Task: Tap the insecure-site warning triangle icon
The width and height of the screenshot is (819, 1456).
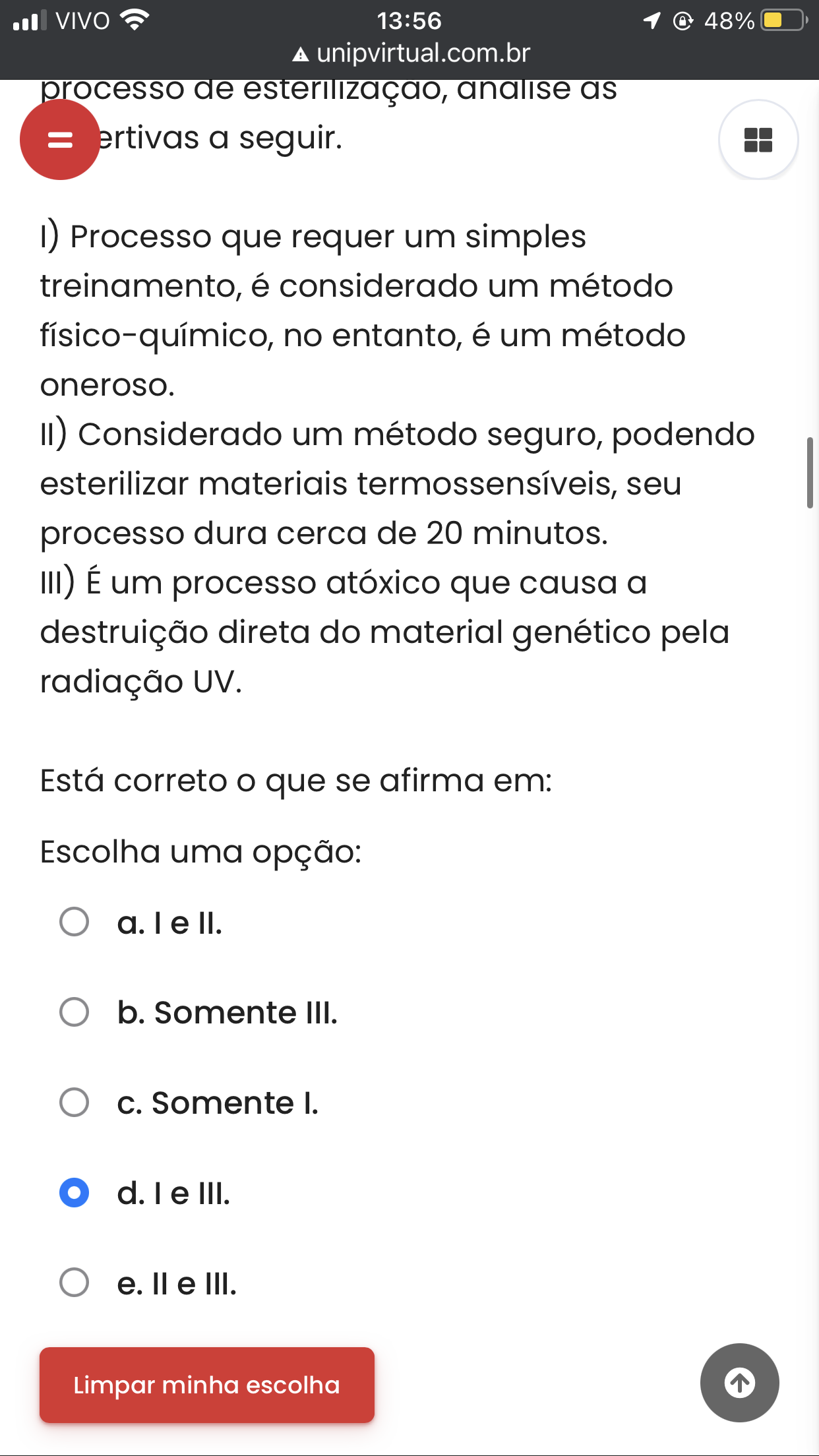Action: click(301, 54)
